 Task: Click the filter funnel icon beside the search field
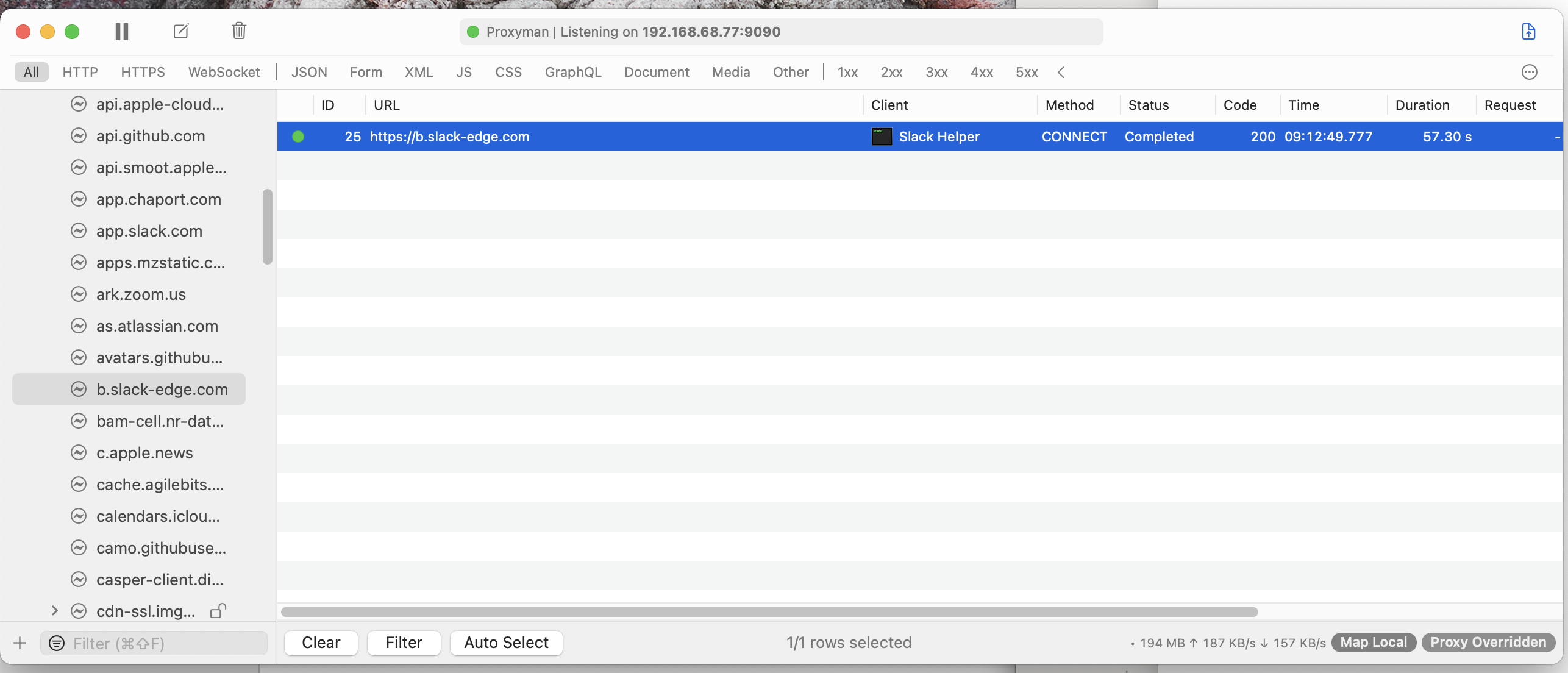click(56, 643)
